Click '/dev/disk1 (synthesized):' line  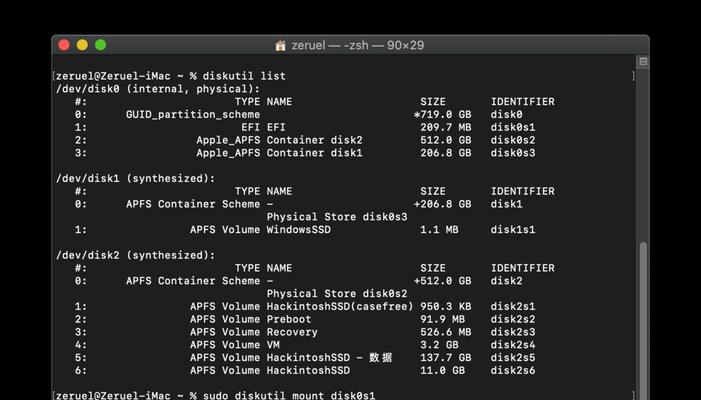pos(135,178)
